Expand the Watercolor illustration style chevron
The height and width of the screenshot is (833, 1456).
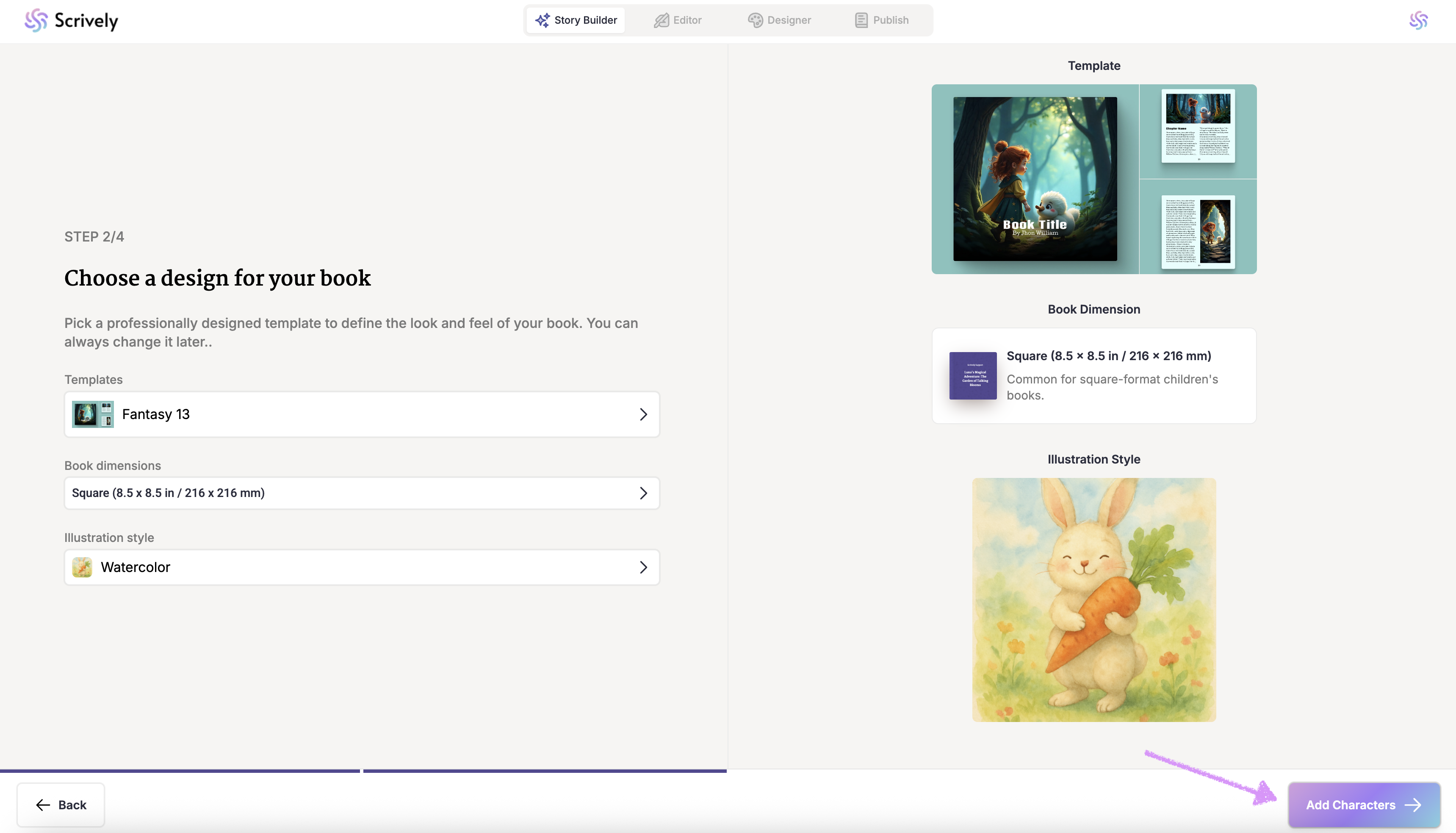(643, 567)
